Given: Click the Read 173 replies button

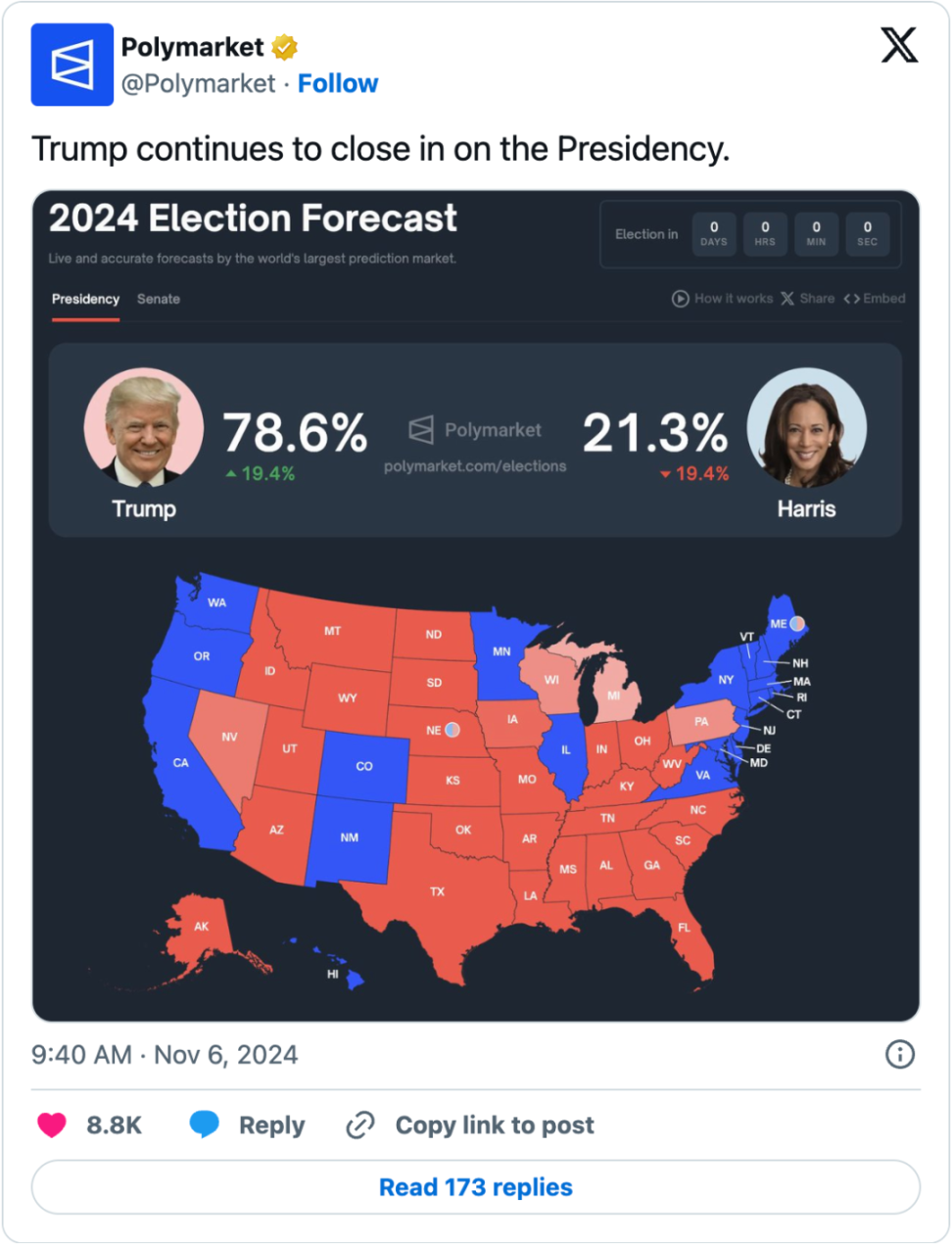Looking at the screenshot, I should (x=476, y=1187).
